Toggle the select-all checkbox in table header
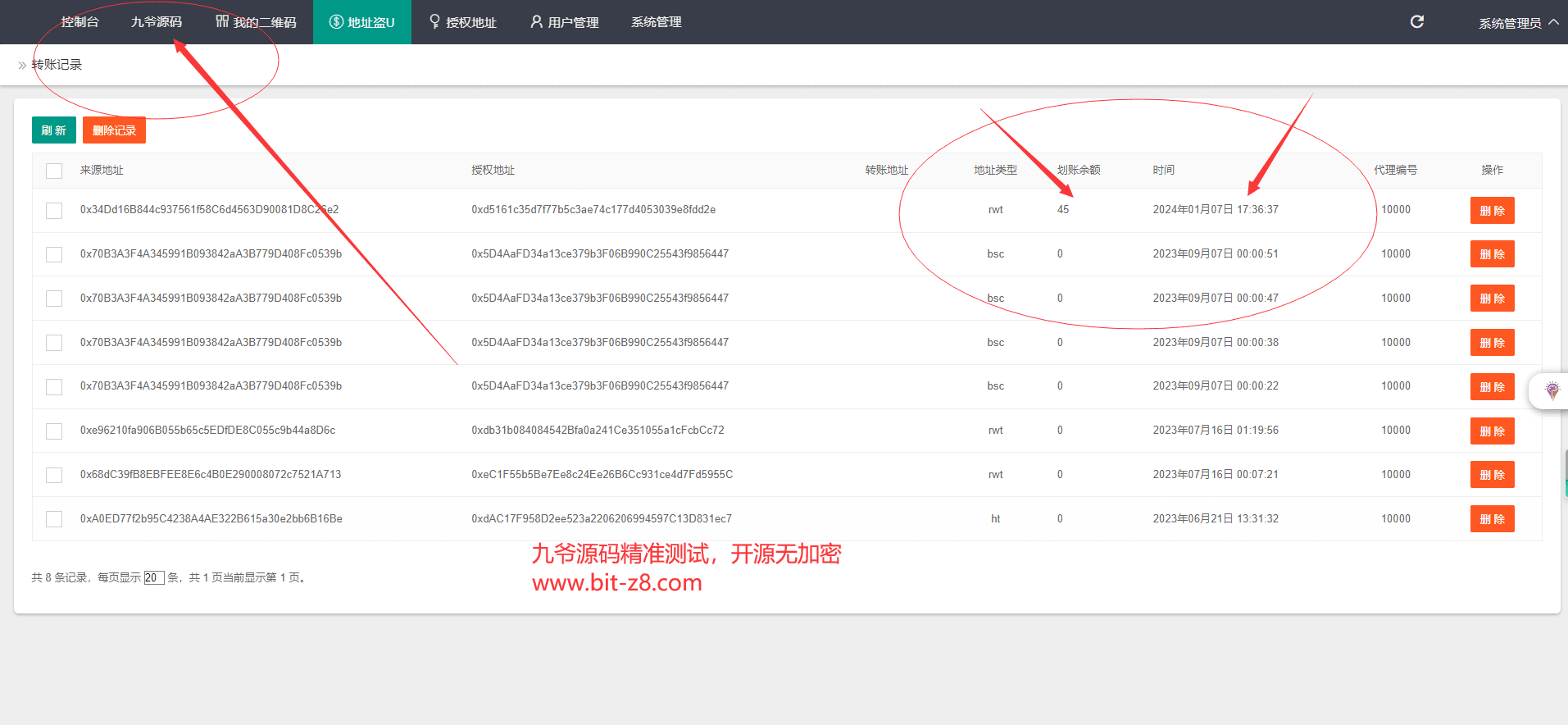The image size is (1568, 725). pyautogui.click(x=54, y=171)
